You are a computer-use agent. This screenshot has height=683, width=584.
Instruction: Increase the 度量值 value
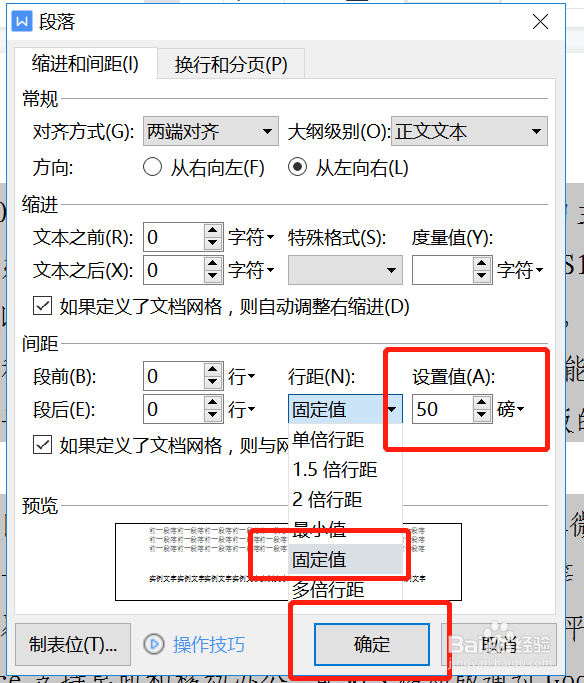pyautogui.click(x=482, y=263)
